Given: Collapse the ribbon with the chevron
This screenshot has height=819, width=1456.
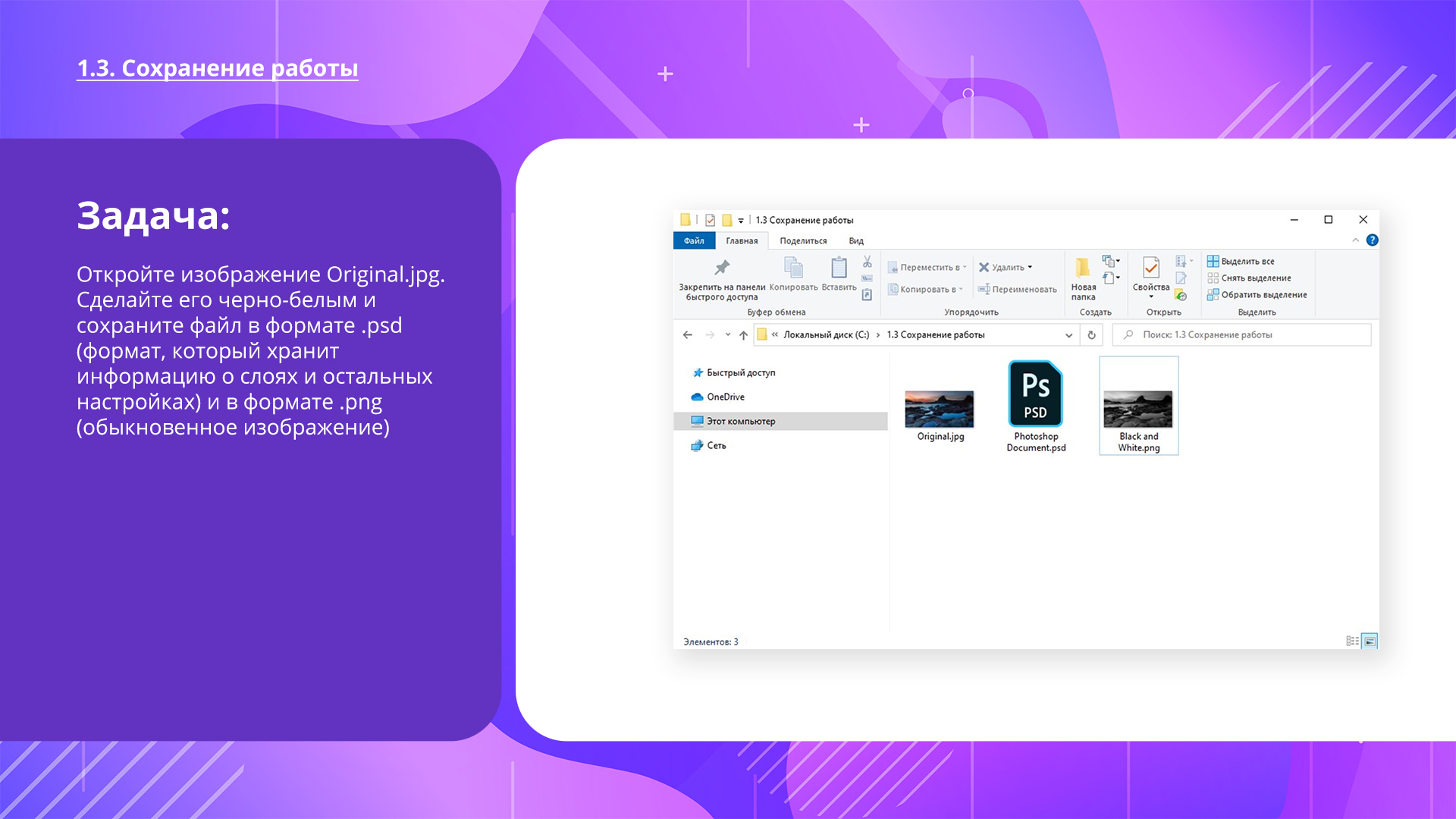Looking at the screenshot, I should [x=1355, y=240].
